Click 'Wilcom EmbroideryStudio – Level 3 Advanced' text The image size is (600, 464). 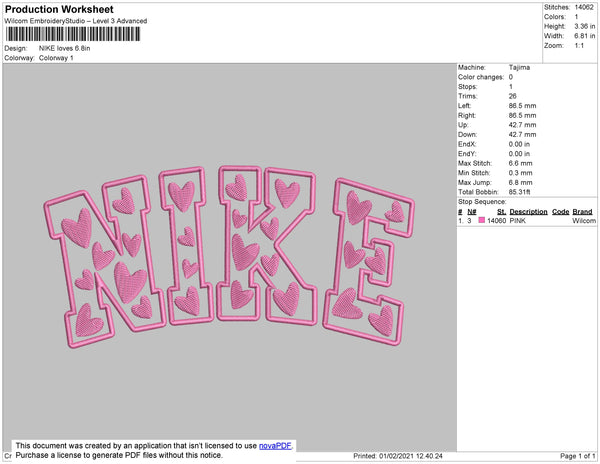point(76,21)
